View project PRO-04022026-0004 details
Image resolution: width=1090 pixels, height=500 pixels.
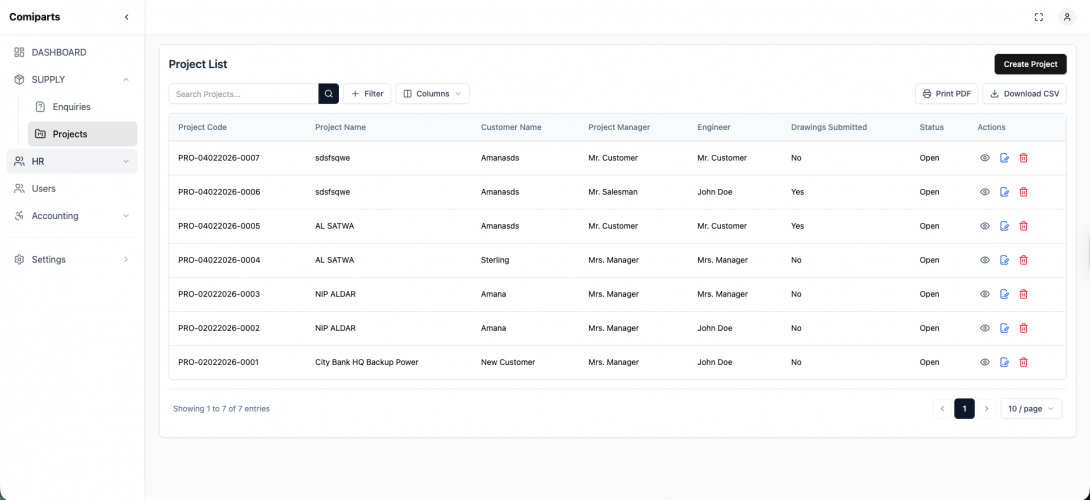[x=984, y=260]
